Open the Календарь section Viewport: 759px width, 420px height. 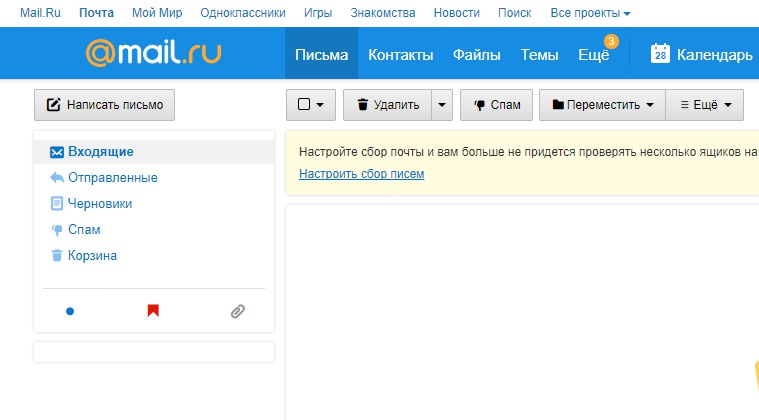tap(714, 55)
